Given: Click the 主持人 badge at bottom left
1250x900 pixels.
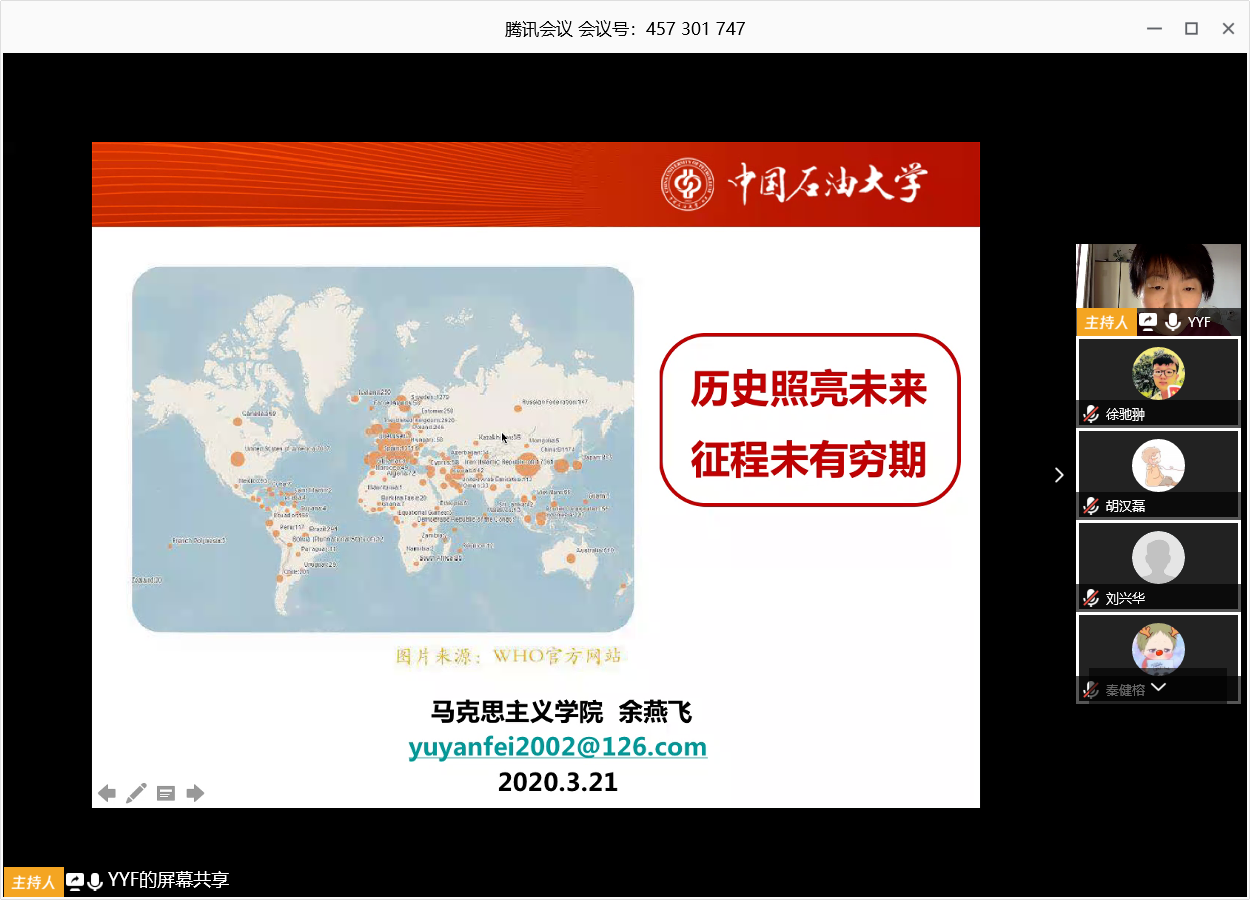Looking at the screenshot, I should (33, 882).
